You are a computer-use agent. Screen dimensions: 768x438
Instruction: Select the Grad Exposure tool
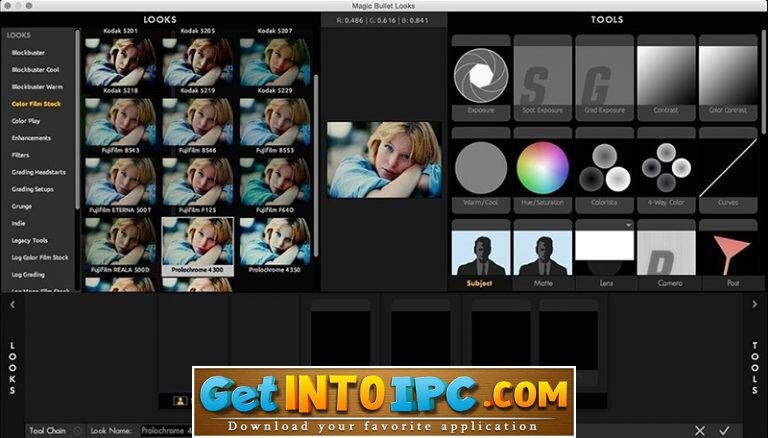coord(604,77)
